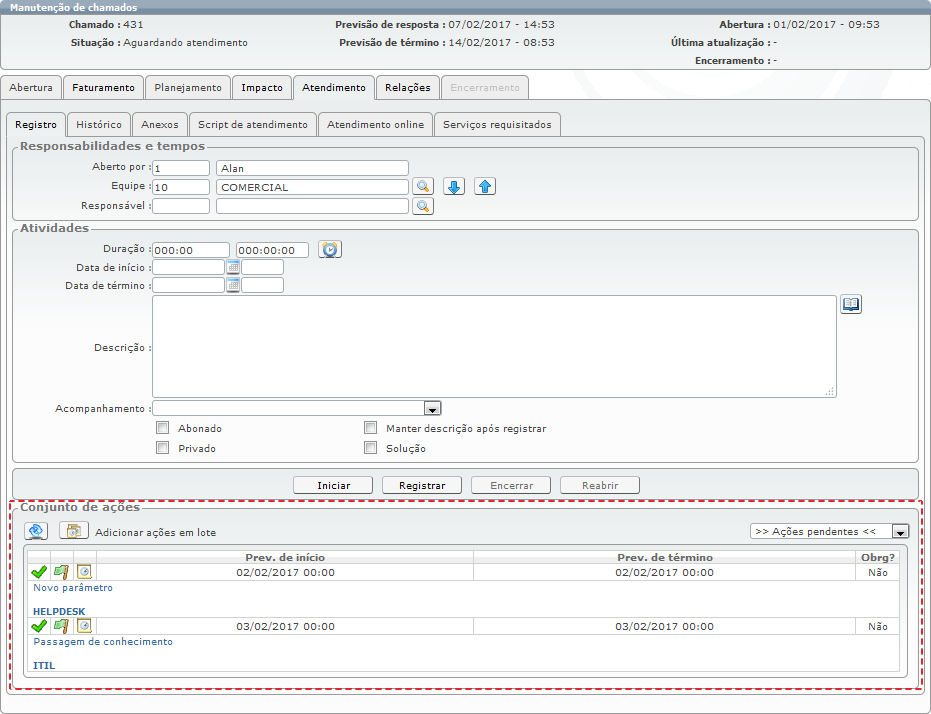Open the Planejamento tab

click(x=188, y=87)
